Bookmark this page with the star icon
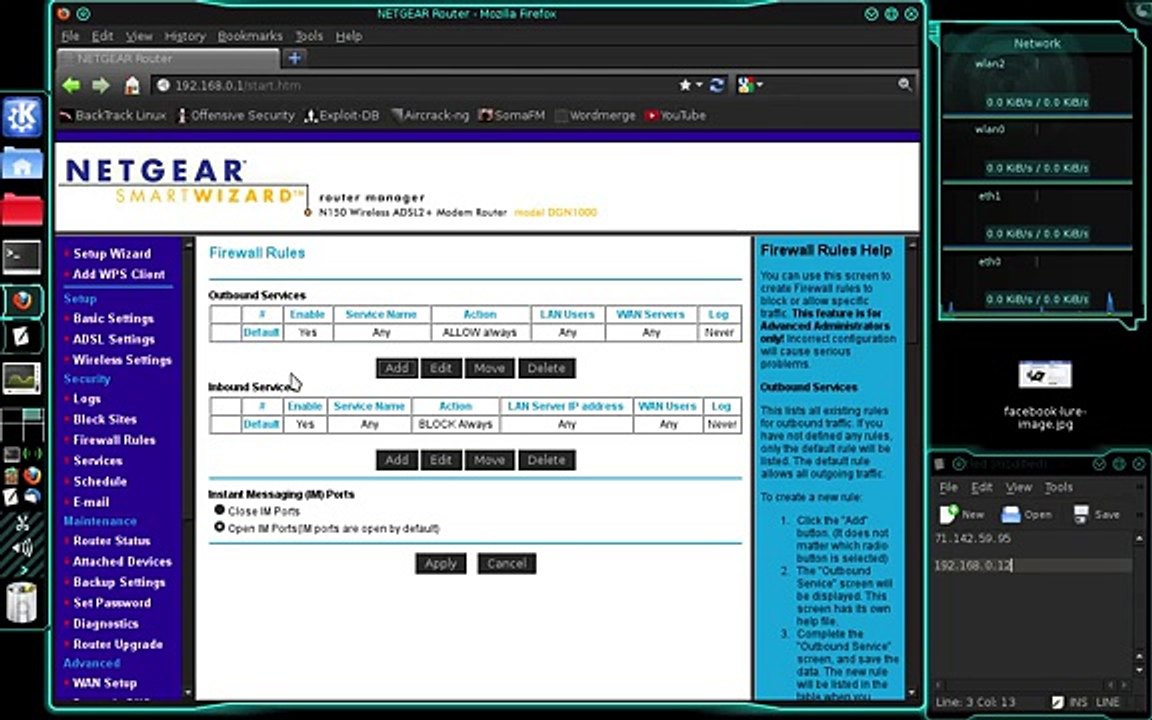Screen dimensions: 1152x720 [x=685, y=85]
